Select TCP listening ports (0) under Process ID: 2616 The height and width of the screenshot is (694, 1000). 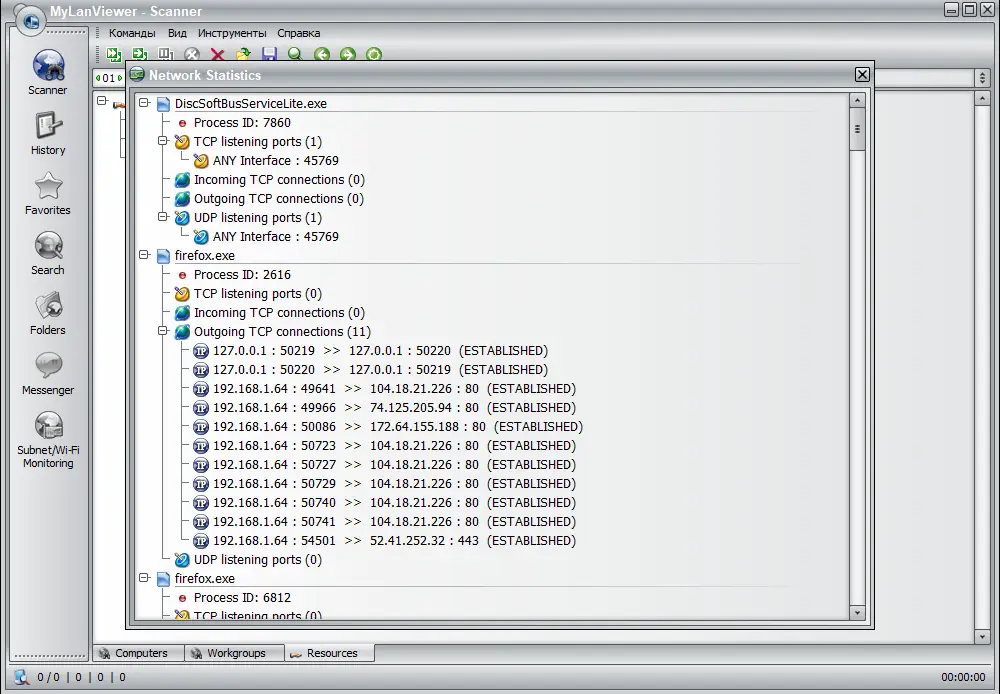click(258, 294)
